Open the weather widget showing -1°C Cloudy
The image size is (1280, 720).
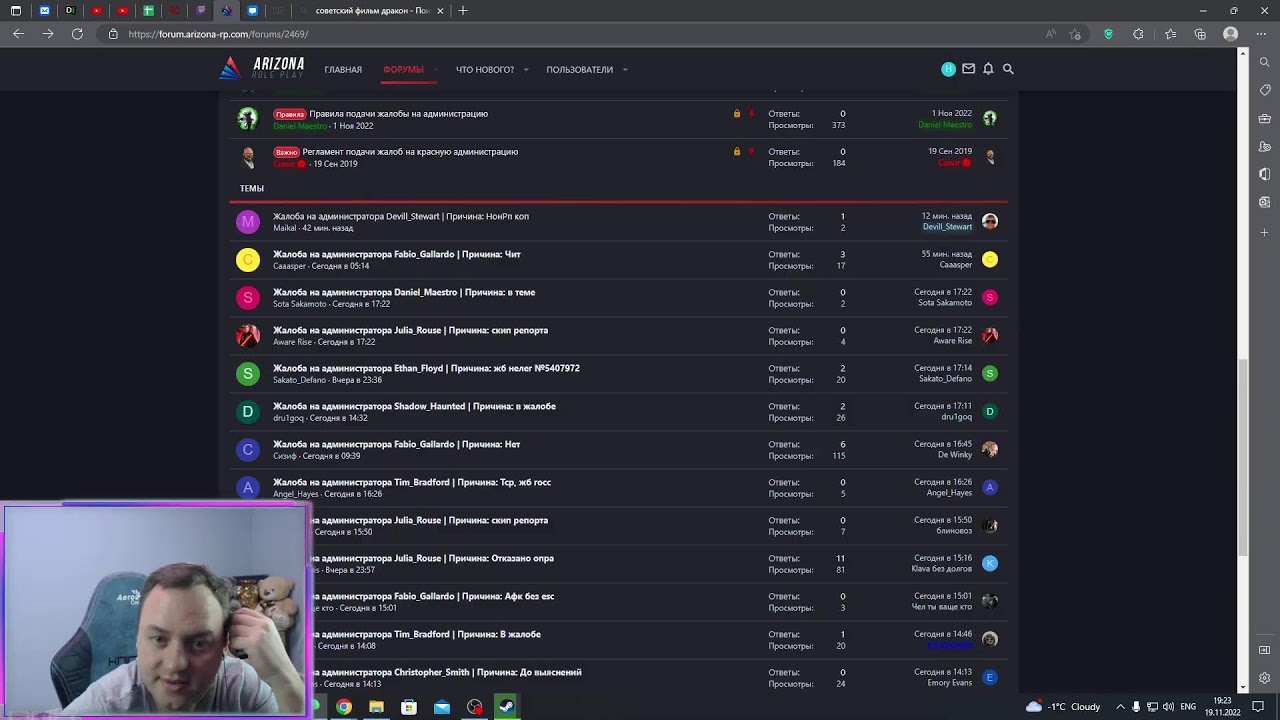[x=1063, y=707]
